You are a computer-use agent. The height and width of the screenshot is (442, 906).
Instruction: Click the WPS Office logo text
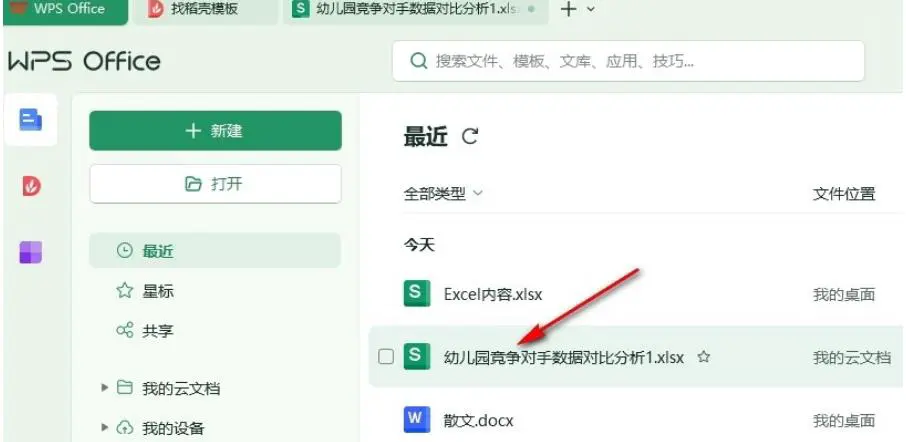point(84,61)
